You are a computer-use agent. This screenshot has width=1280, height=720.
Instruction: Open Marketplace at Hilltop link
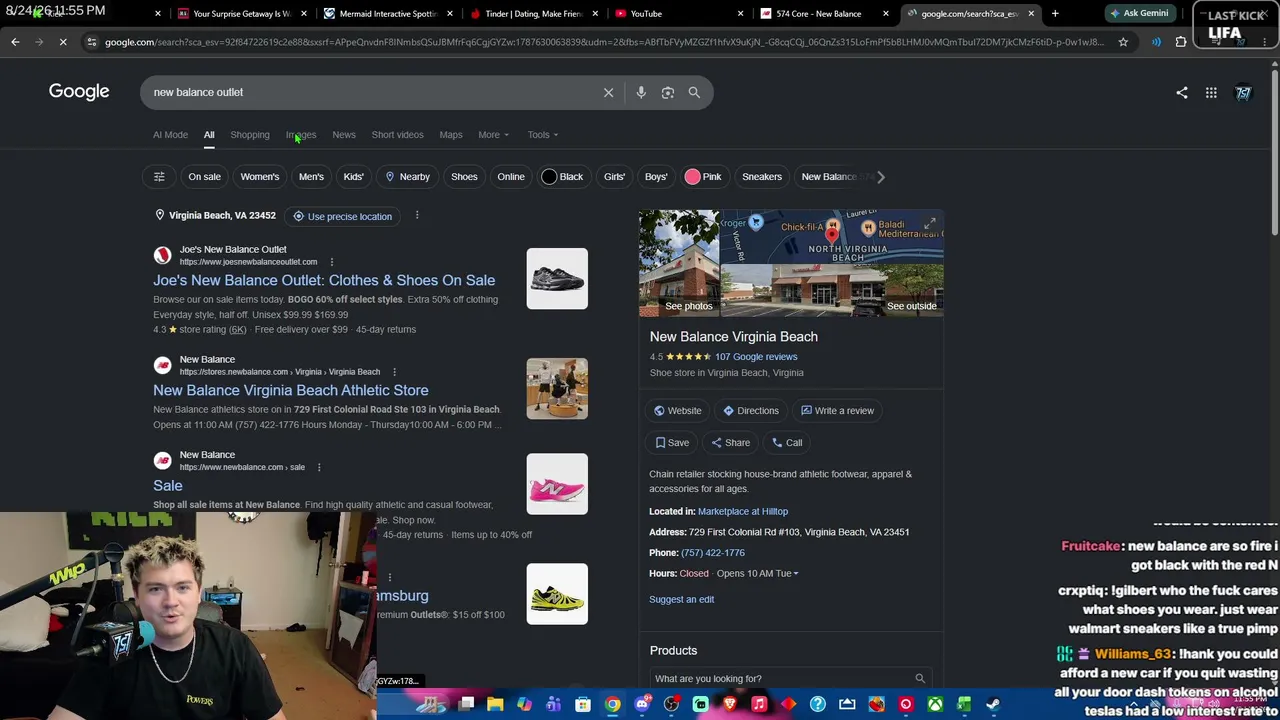(x=743, y=512)
